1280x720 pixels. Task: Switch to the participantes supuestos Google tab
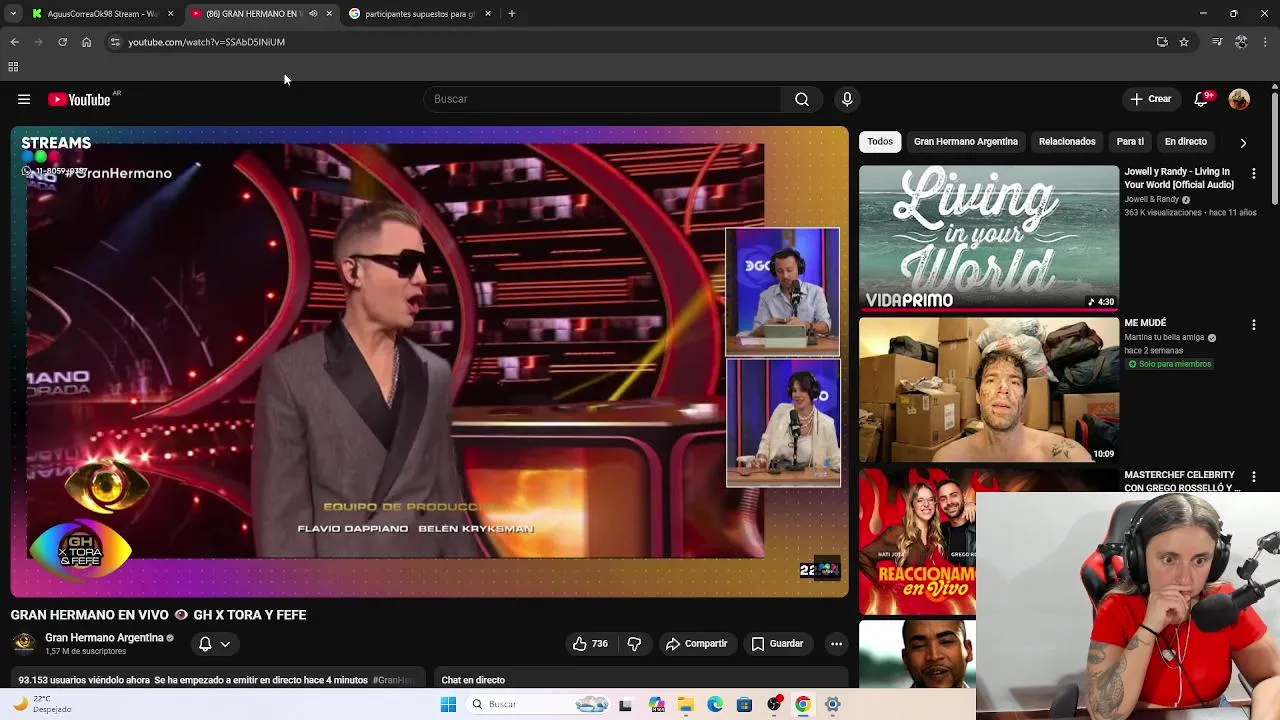(419, 14)
